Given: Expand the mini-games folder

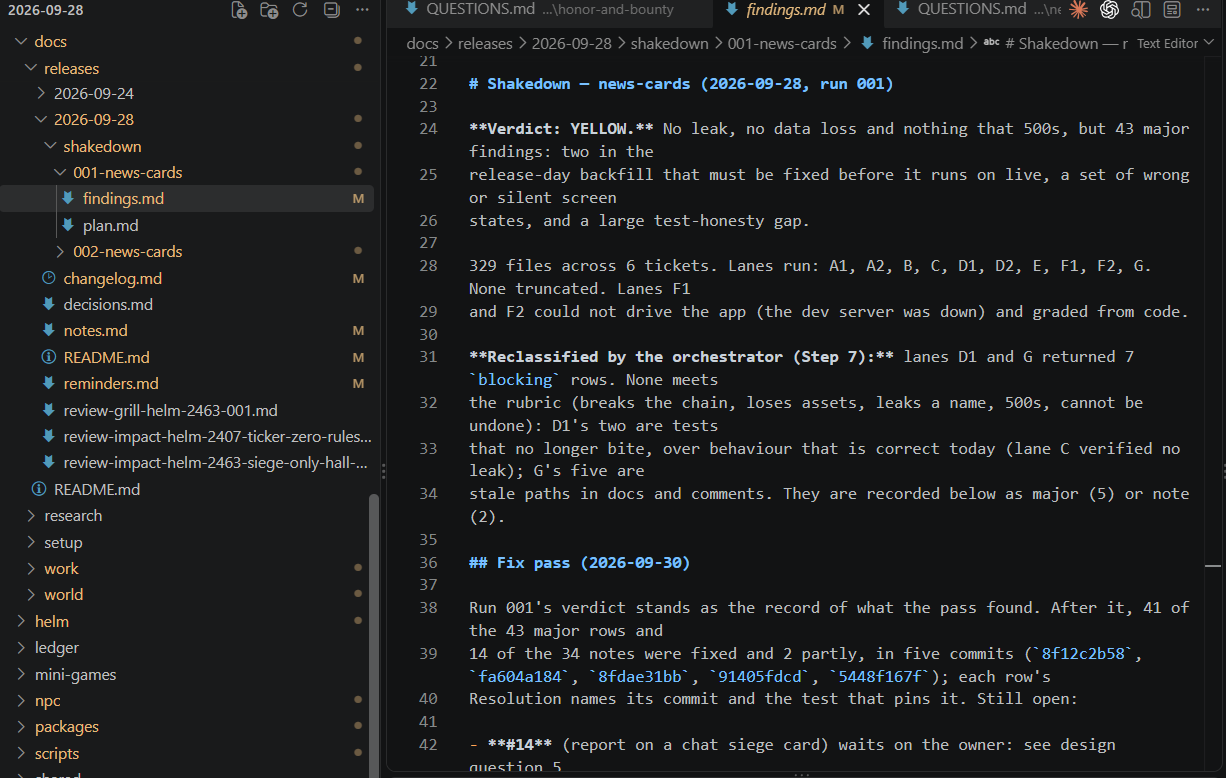Looking at the screenshot, I should (22, 674).
